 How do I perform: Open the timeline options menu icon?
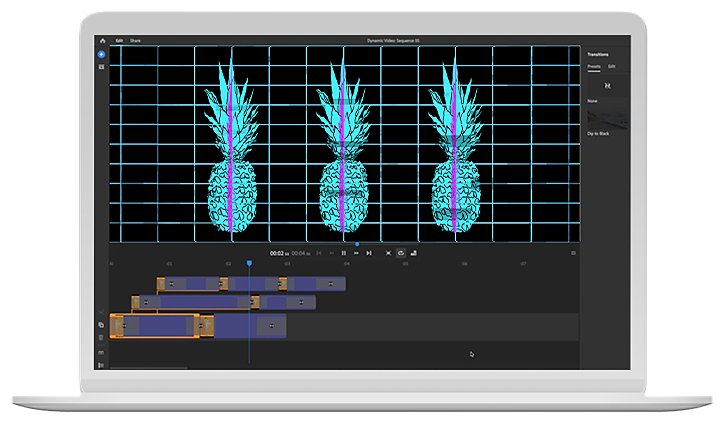coord(573,253)
